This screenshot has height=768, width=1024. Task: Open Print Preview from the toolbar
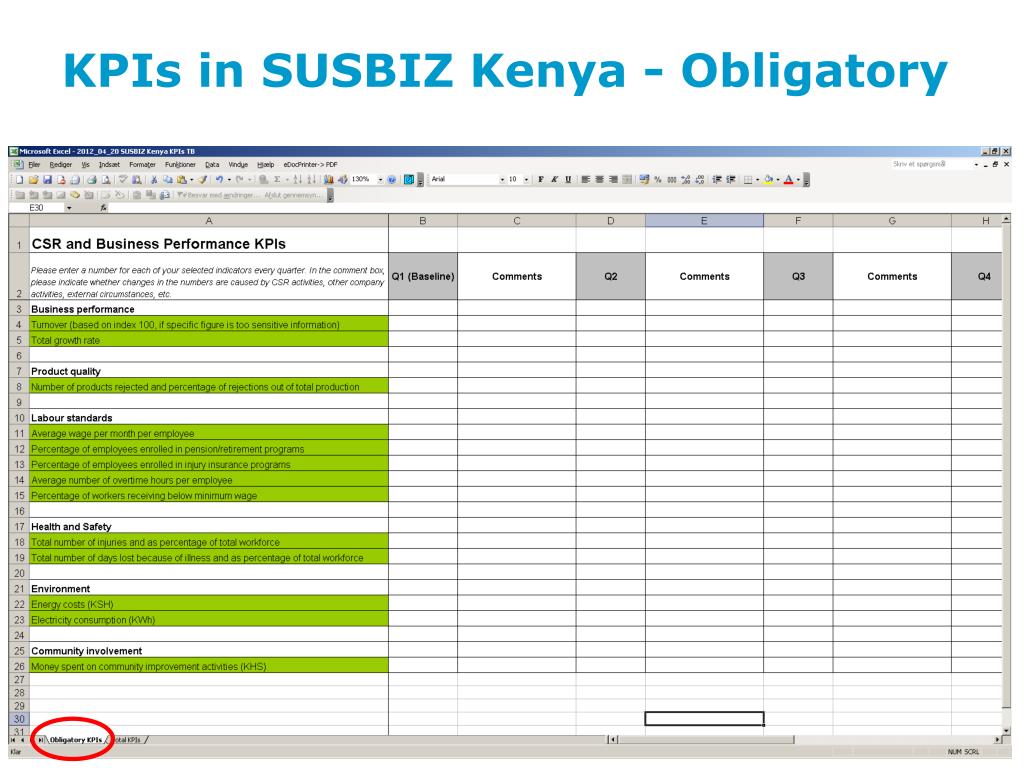(x=105, y=180)
